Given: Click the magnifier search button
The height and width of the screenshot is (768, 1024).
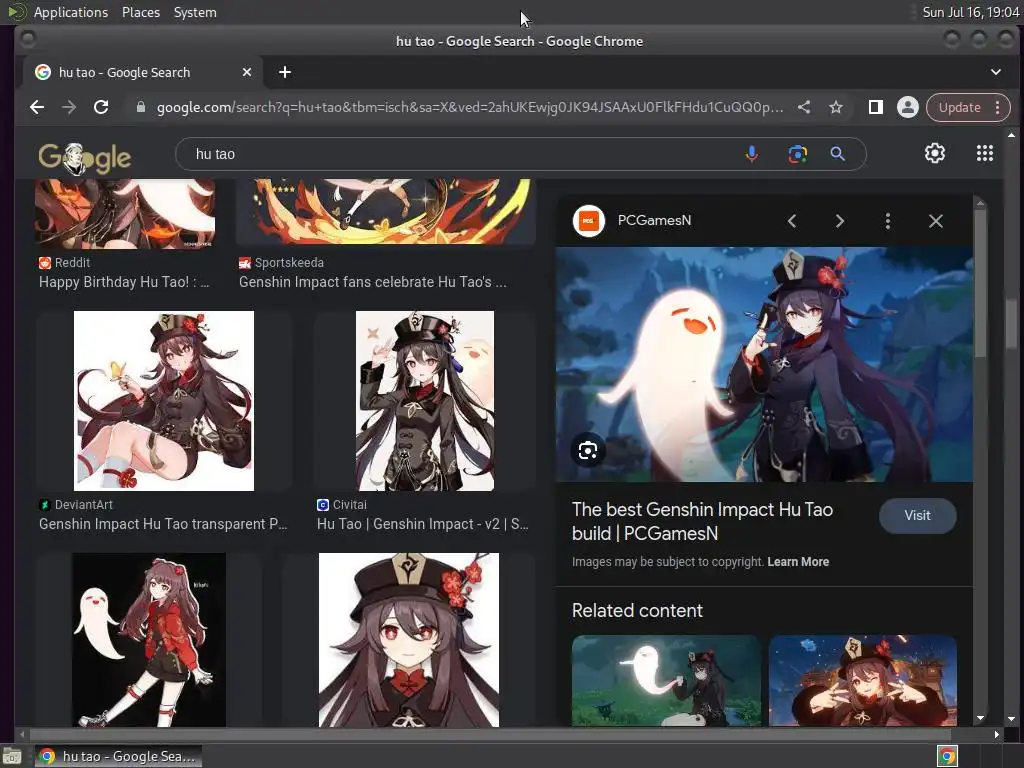Looking at the screenshot, I should click(837, 154).
